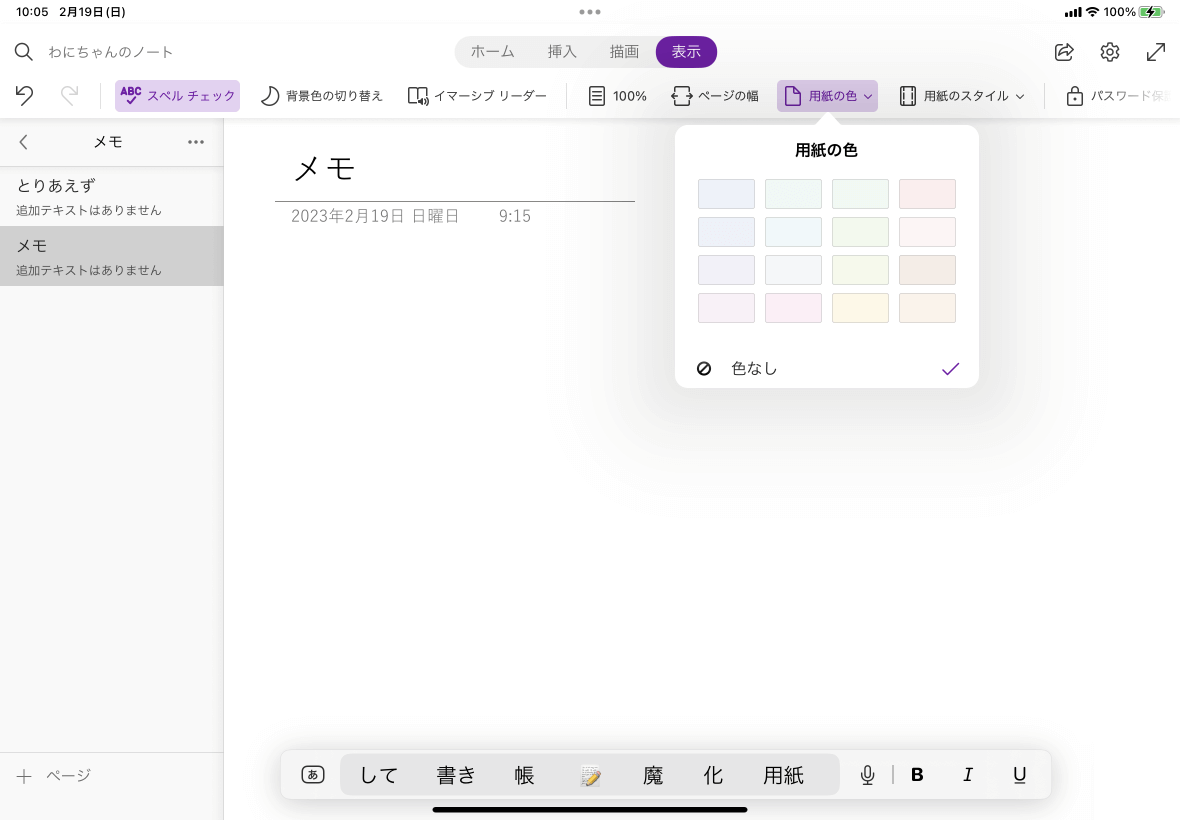Toggle bold formatting B
Image resolution: width=1180 pixels, height=820 pixels.
click(x=917, y=775)
